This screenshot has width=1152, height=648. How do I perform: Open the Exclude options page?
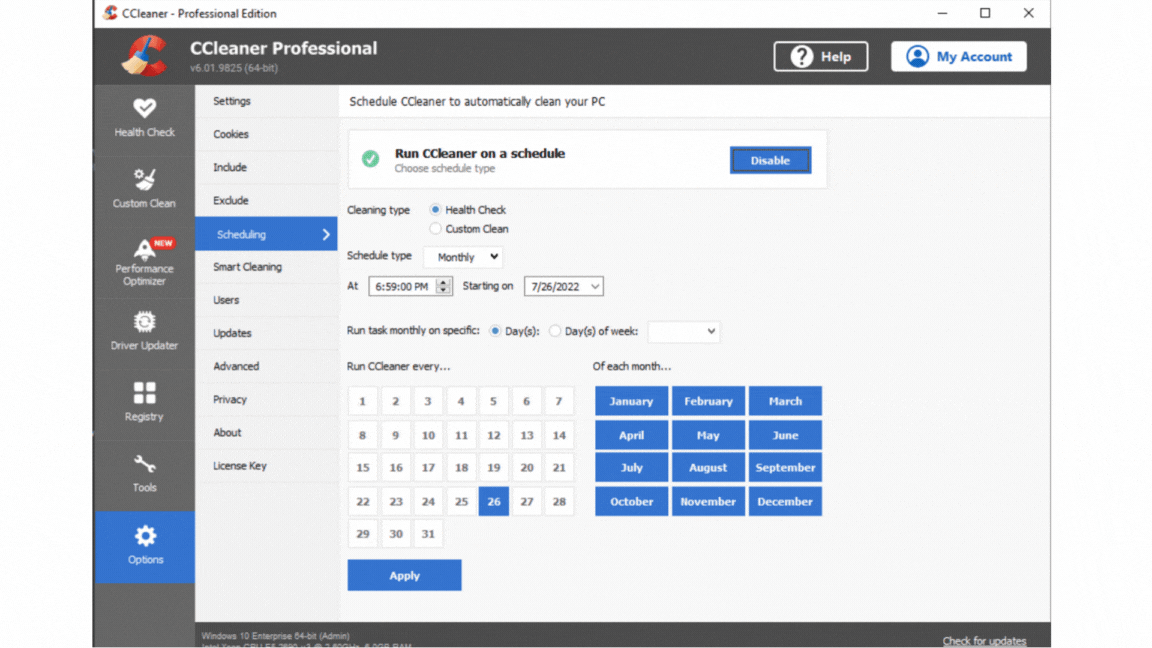tap(266, 201)
